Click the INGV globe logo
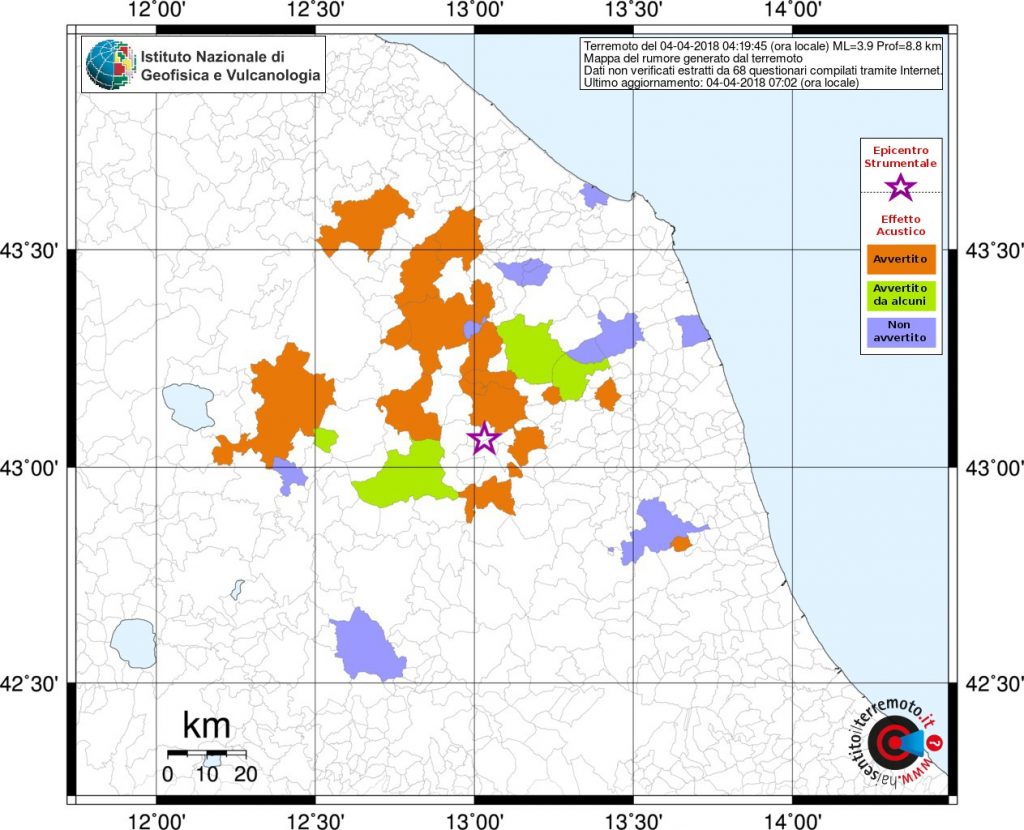 [112, 65]
